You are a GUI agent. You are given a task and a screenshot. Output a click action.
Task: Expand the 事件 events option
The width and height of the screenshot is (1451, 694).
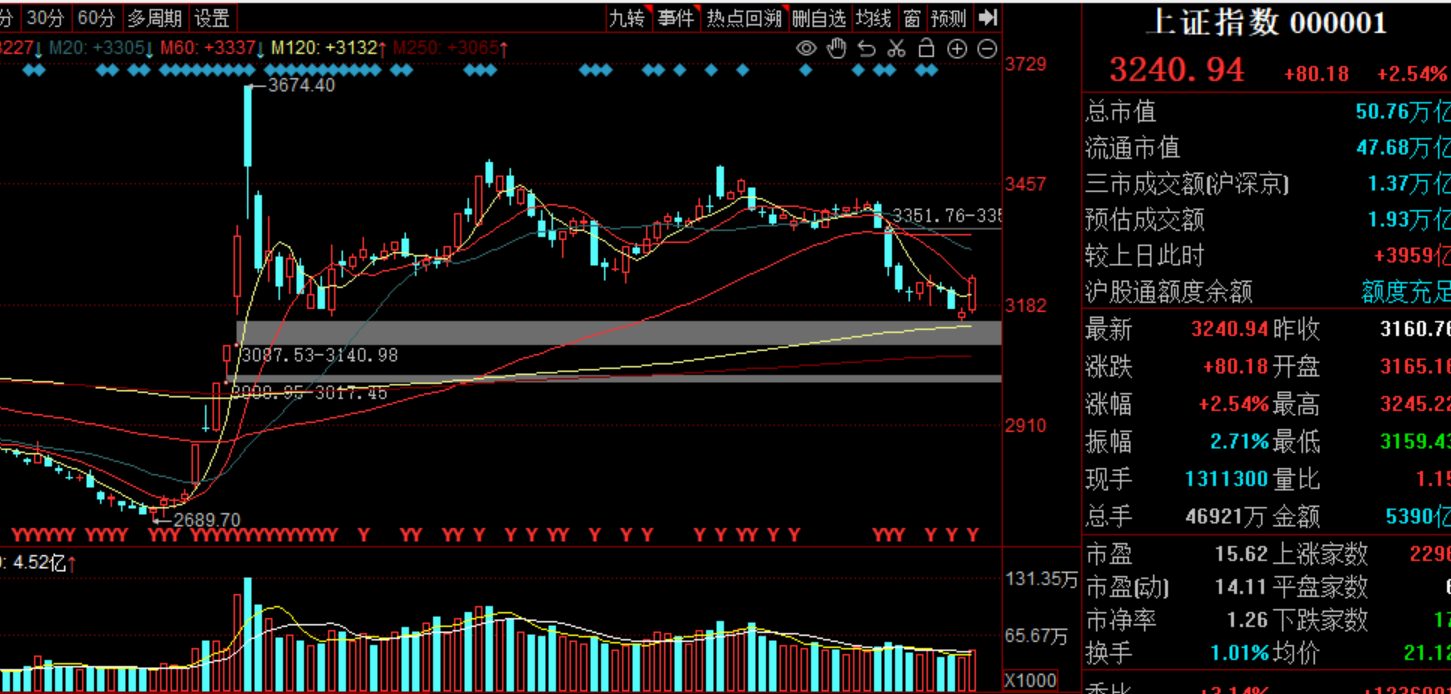tap(676, 17)
